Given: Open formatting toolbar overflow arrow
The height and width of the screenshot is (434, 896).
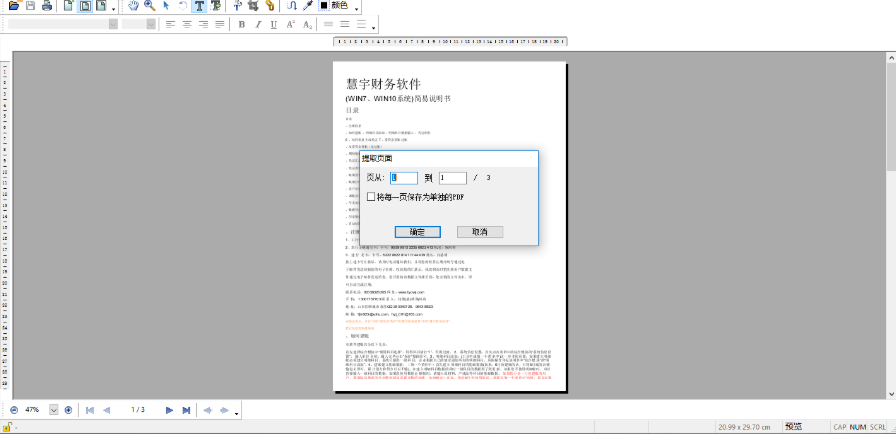Looking at the screenshot, I should (374, 27).
